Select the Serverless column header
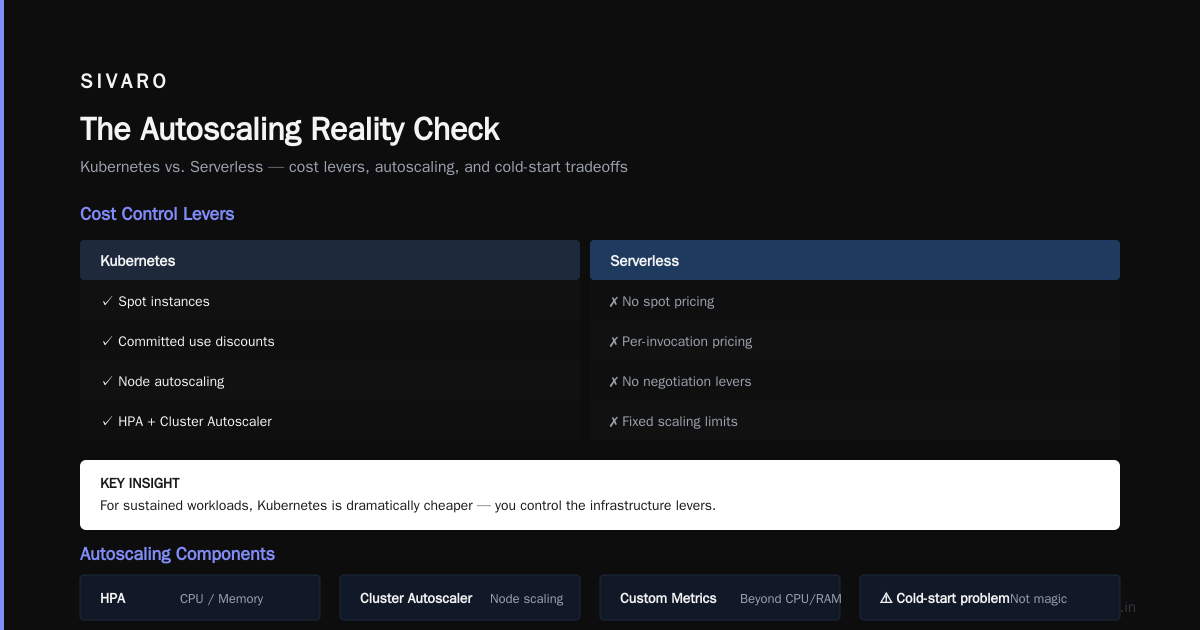This screenshot has width=1200, height=630. (855, 260)
